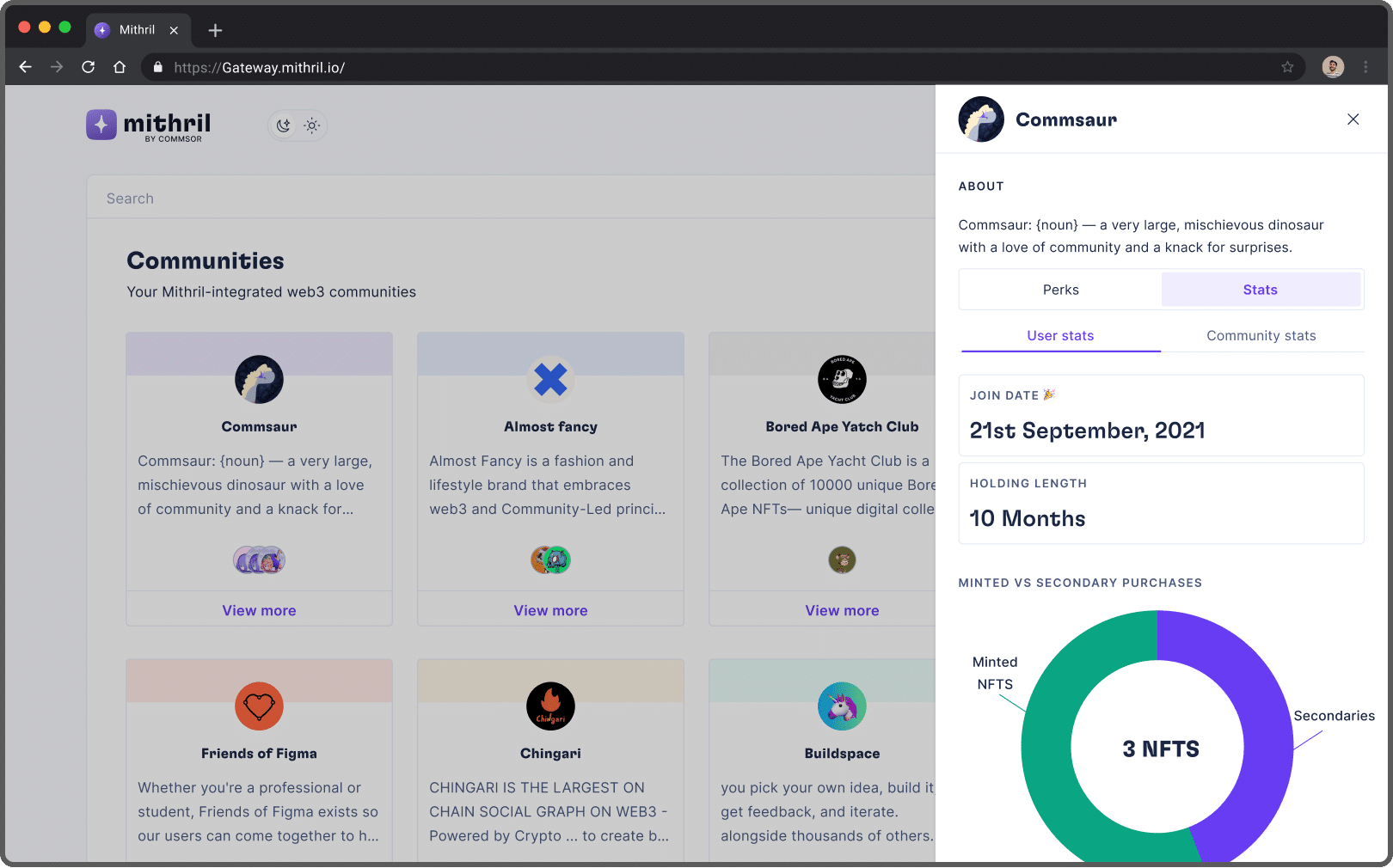Open the browser three-dot menu
This screenshot has width=1393, height=868.
tap(1365, 67)
